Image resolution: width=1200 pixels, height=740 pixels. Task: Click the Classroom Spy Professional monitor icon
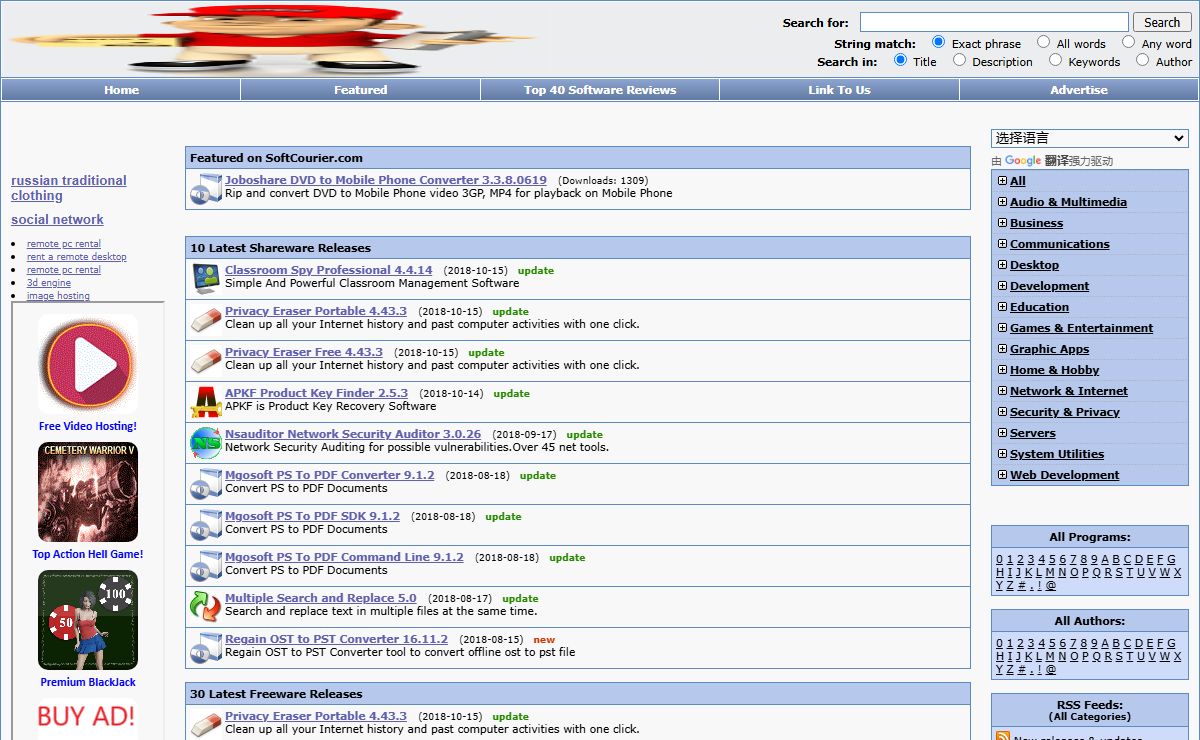[x=206, y=278]
